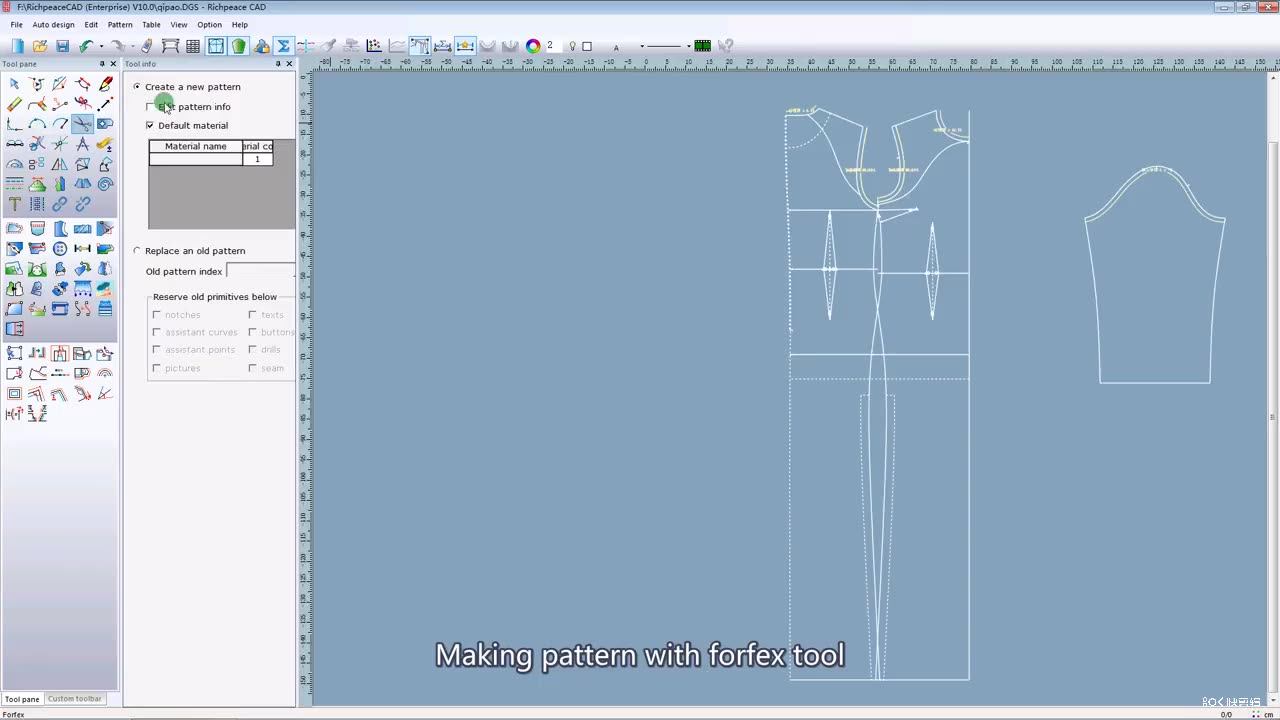This screenshot has height=720, width=1280.
Task: Click the Open file icon
Action: pos(40,46)
